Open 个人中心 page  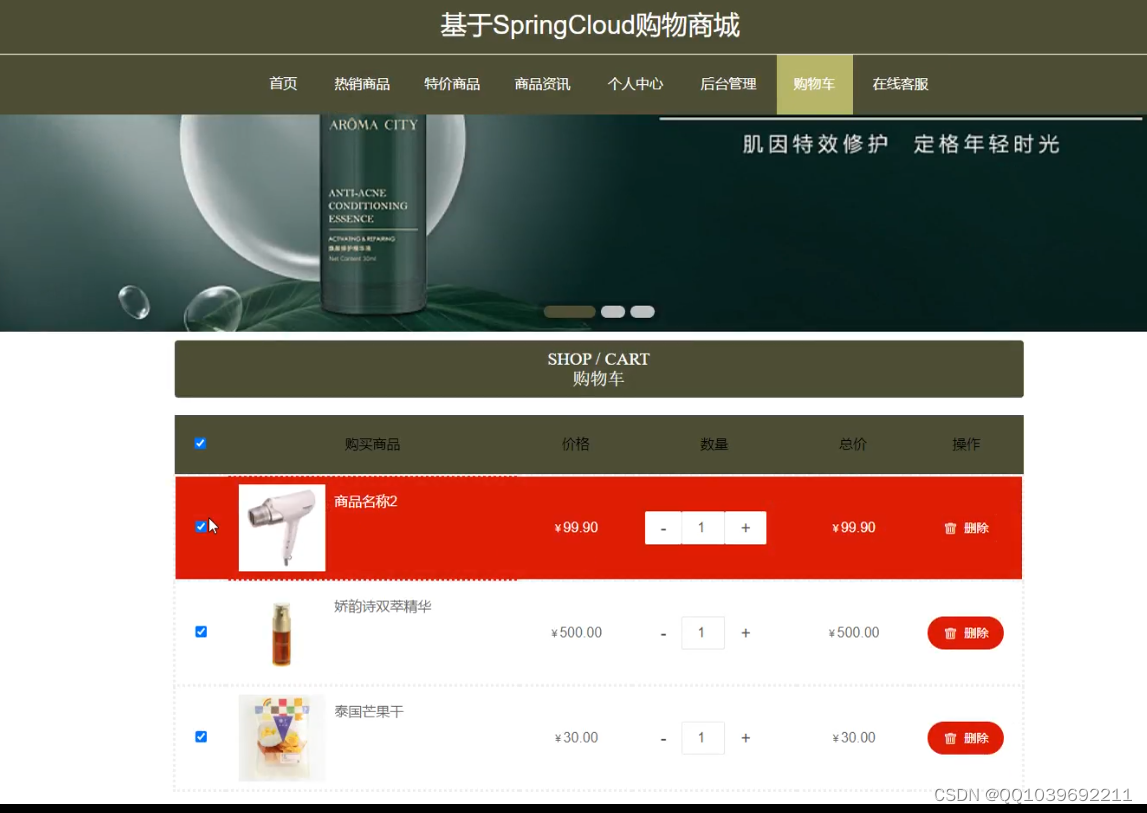click(635, 84)
